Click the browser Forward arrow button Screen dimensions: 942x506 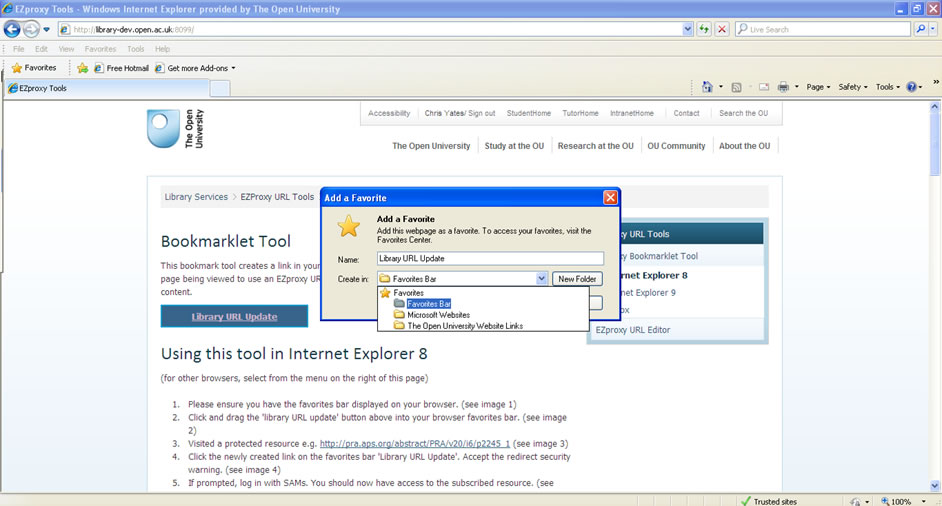click(x=31, y=29)
